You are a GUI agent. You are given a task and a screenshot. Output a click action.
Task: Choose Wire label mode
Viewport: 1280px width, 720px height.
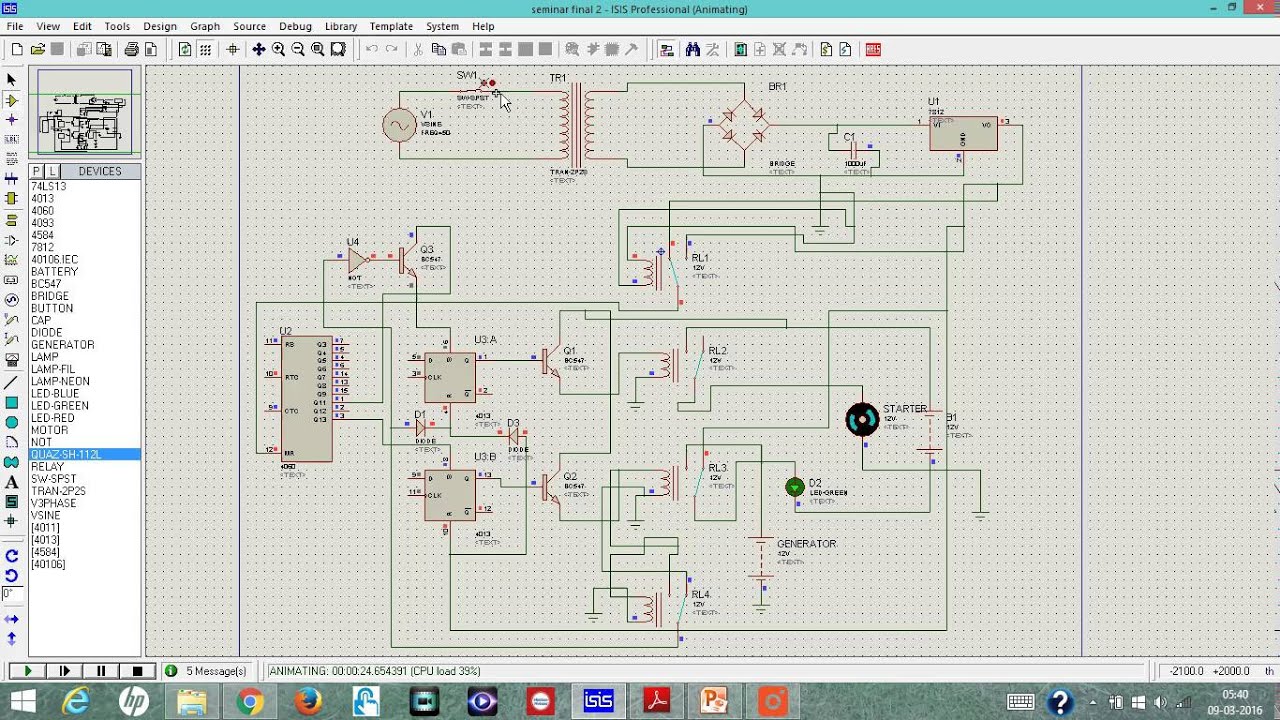12,140
